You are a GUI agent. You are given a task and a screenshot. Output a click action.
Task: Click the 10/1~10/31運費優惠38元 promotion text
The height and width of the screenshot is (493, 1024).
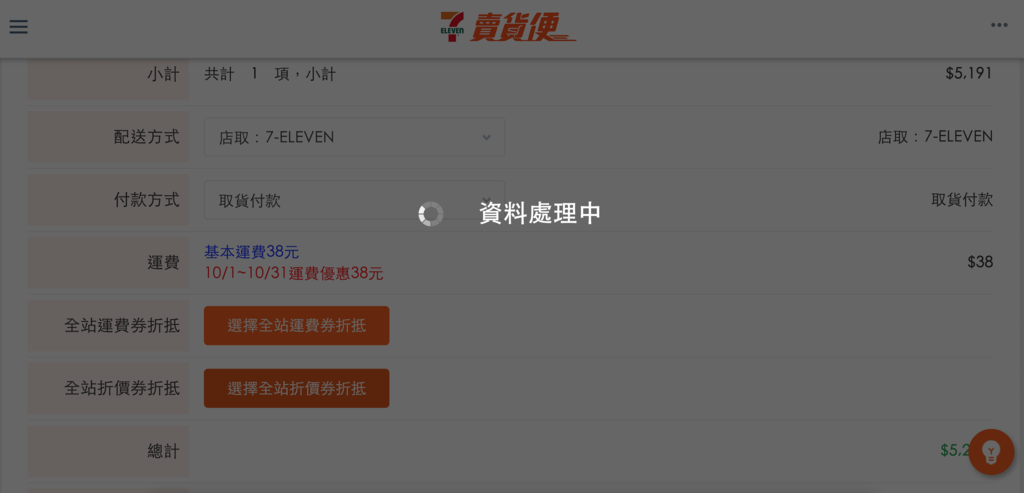[294, 274]
